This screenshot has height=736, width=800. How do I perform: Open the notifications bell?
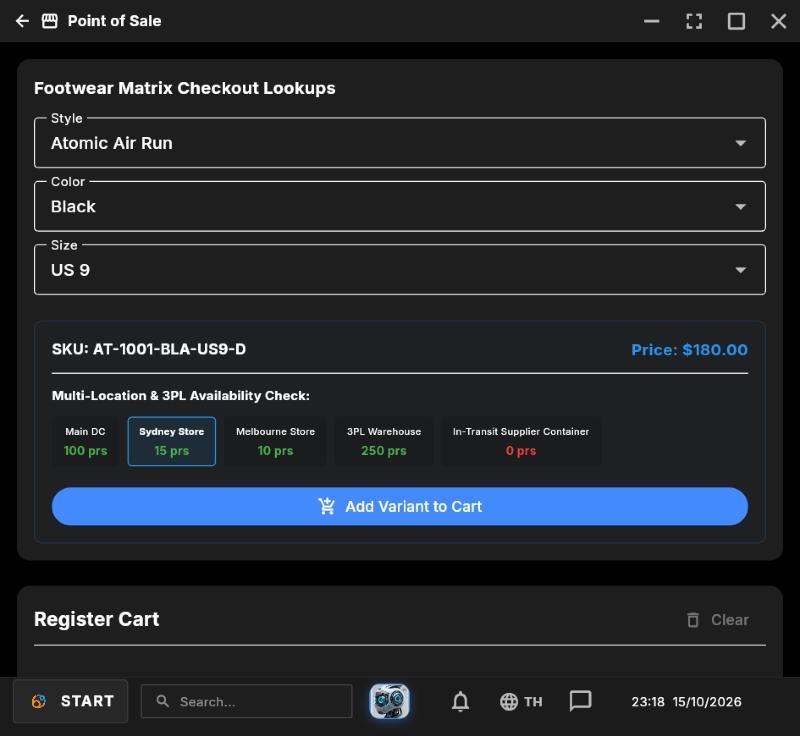click(x=460, y=701)
